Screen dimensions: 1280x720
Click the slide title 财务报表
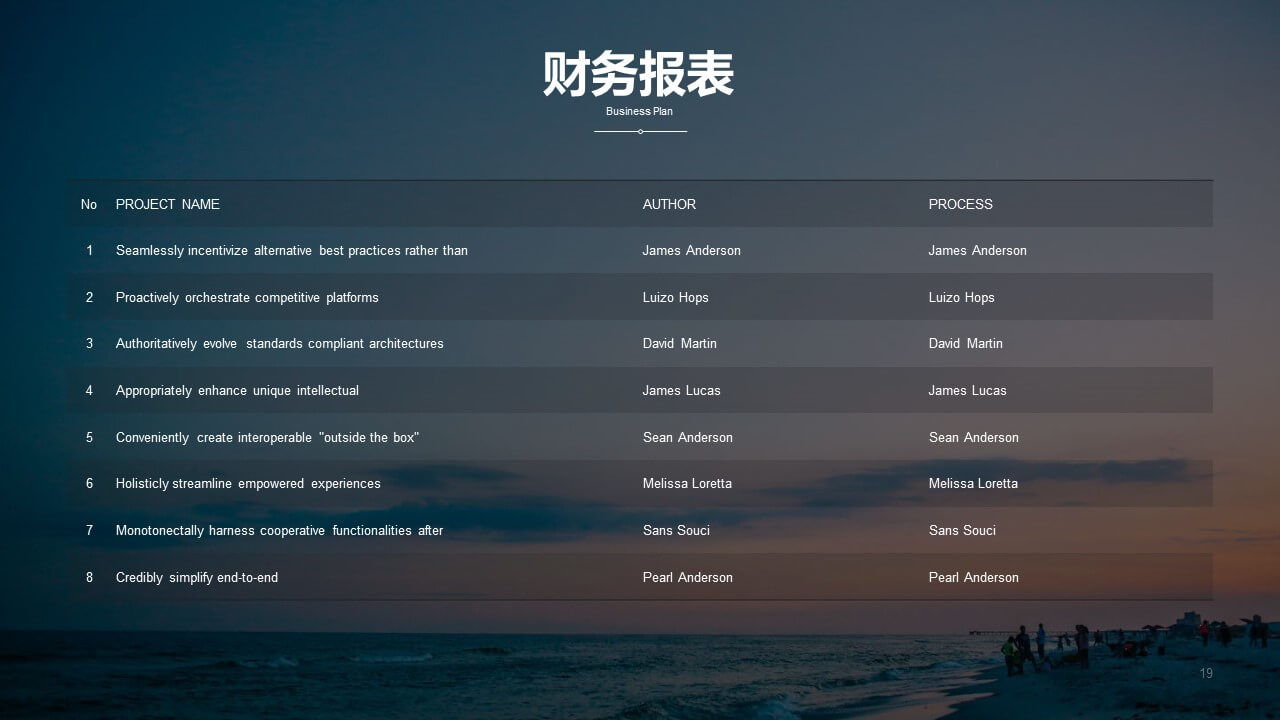click(x=639, y=75)
